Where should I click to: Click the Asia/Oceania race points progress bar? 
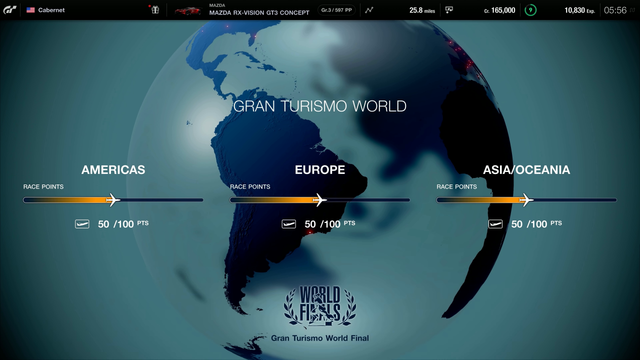[x=527, y=200]
